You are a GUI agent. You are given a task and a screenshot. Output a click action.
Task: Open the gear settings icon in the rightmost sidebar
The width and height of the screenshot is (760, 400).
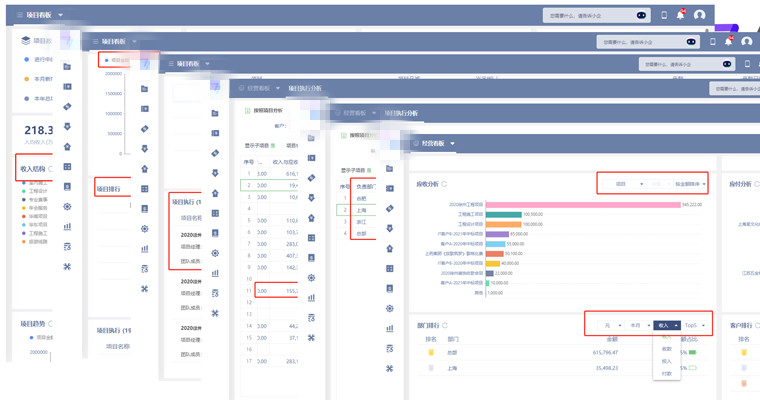(x=390, y=309)
